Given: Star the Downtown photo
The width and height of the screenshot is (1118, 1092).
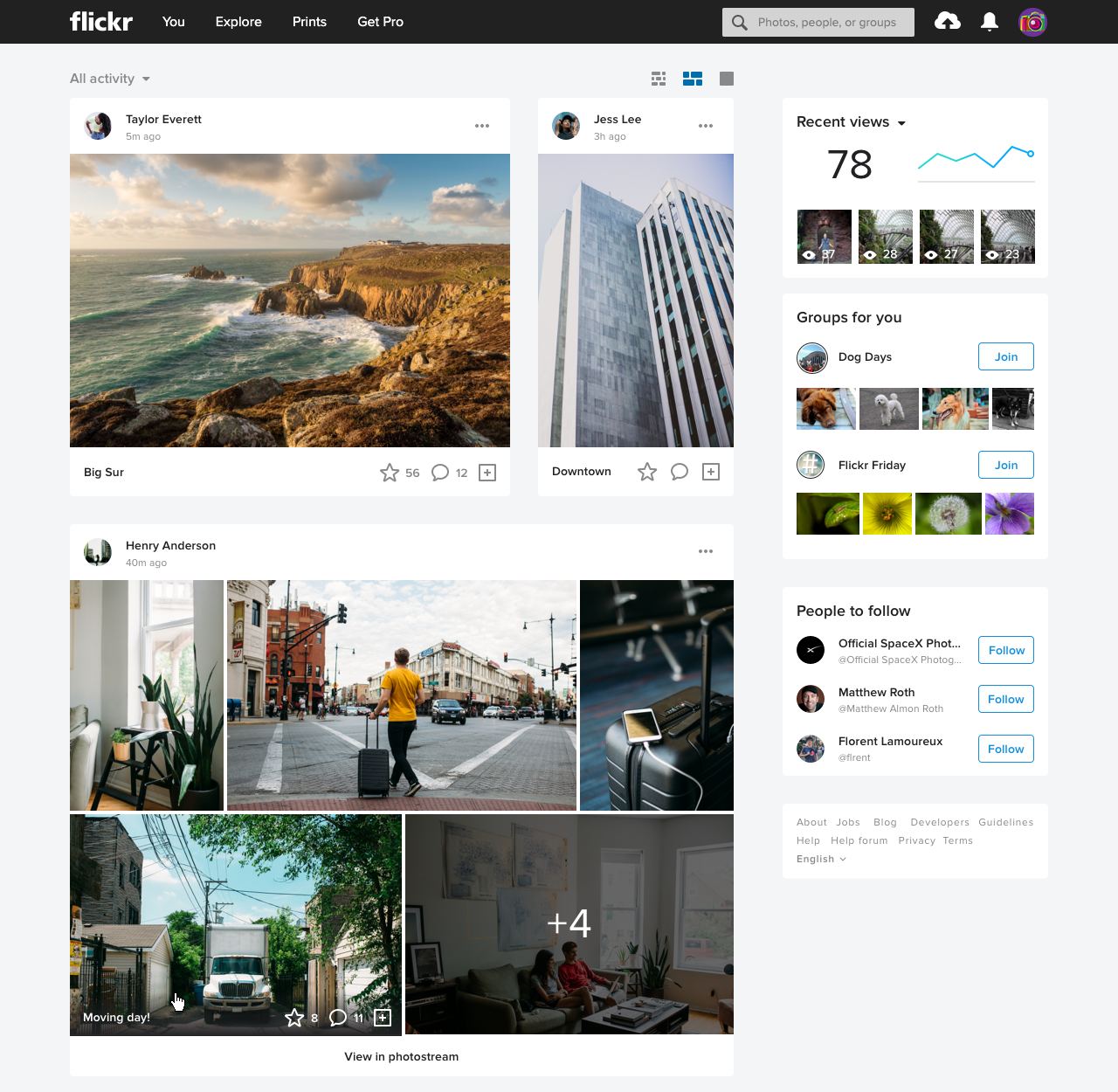Looking at the screenshot, I should pos(647,472).
